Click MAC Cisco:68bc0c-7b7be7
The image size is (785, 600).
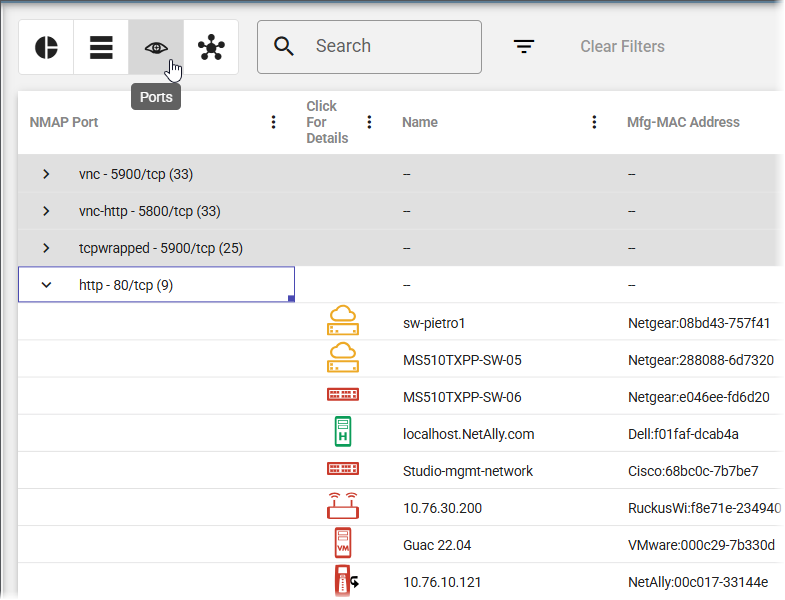(693, 471)
